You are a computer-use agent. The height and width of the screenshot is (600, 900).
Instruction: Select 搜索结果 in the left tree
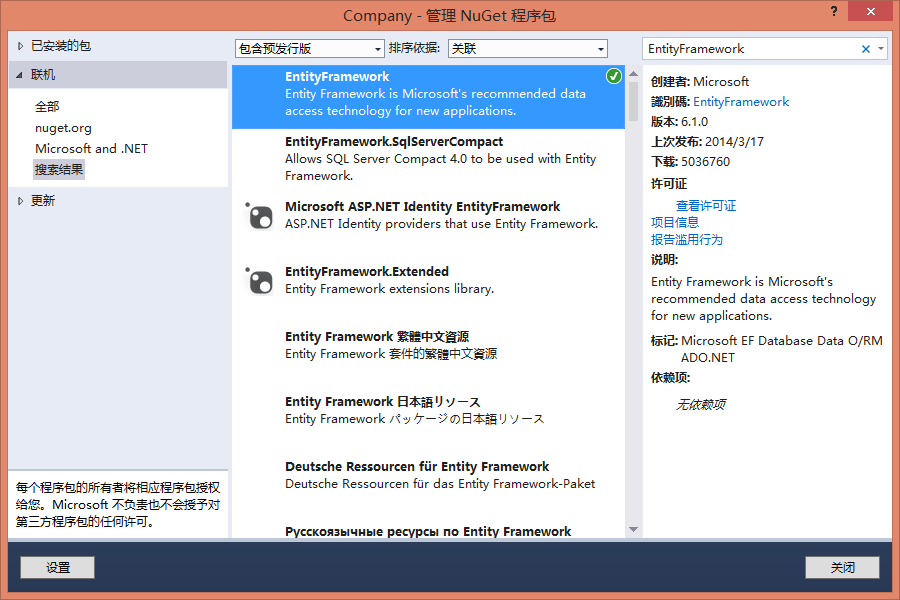tap(59, 170)
